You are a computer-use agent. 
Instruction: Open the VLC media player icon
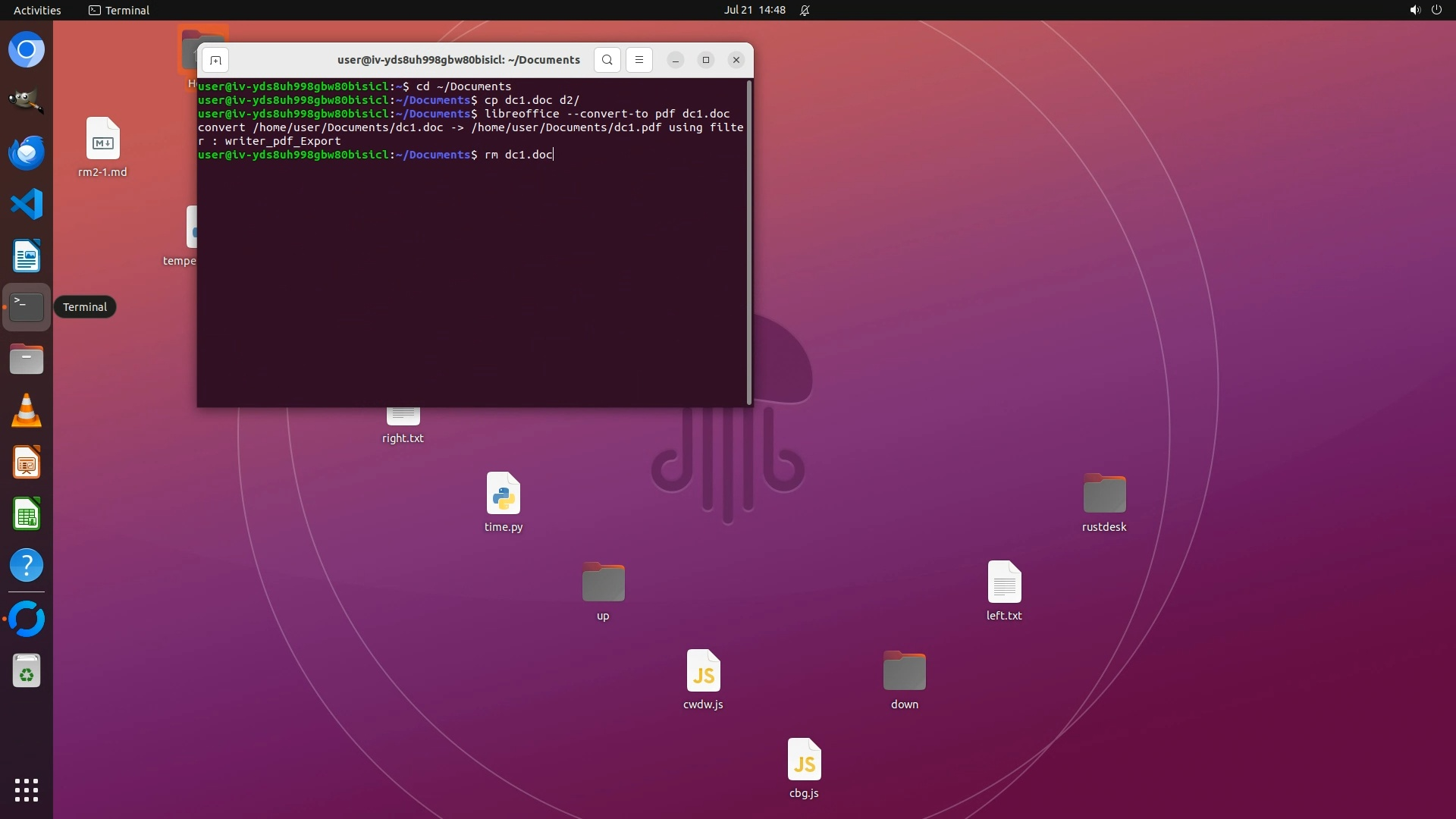pos(27,411)
